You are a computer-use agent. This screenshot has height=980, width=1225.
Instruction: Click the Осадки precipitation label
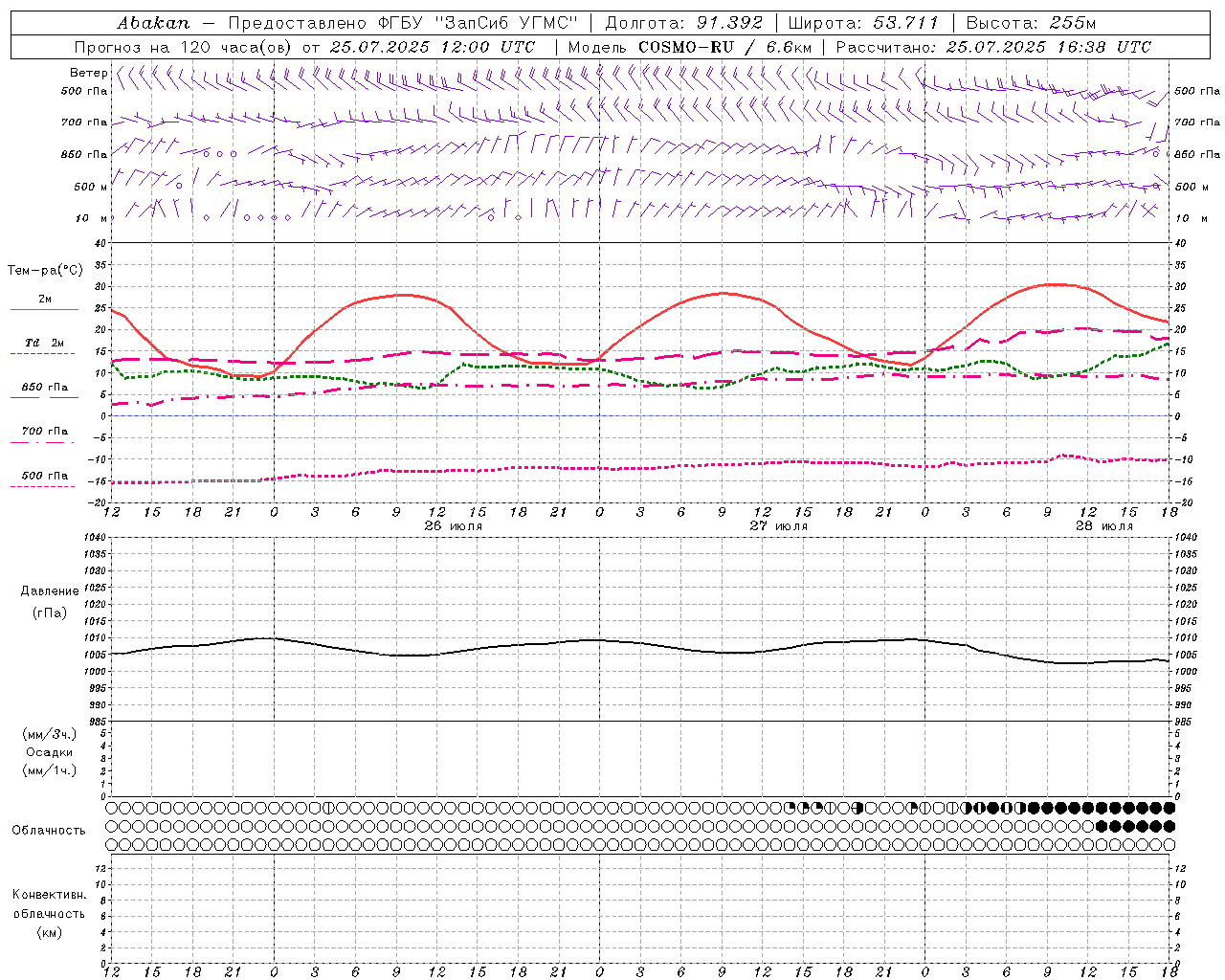pyautogui.click(x=49, y=752)
